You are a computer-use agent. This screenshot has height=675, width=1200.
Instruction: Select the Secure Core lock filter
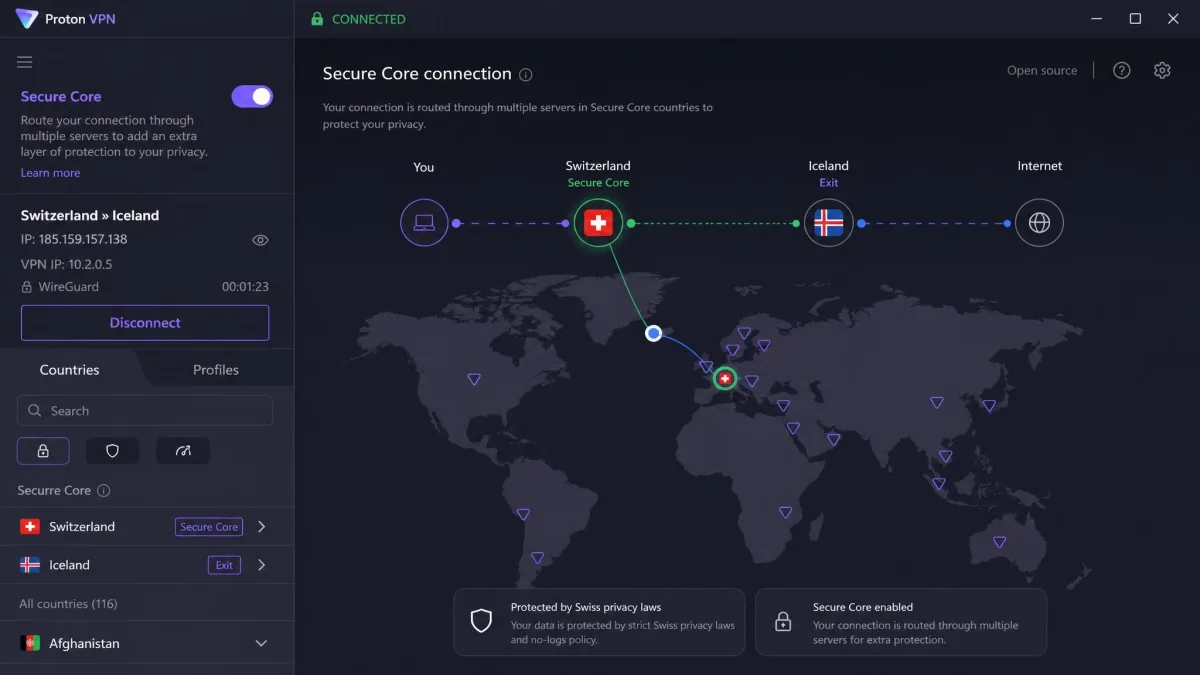pos(43,451)
